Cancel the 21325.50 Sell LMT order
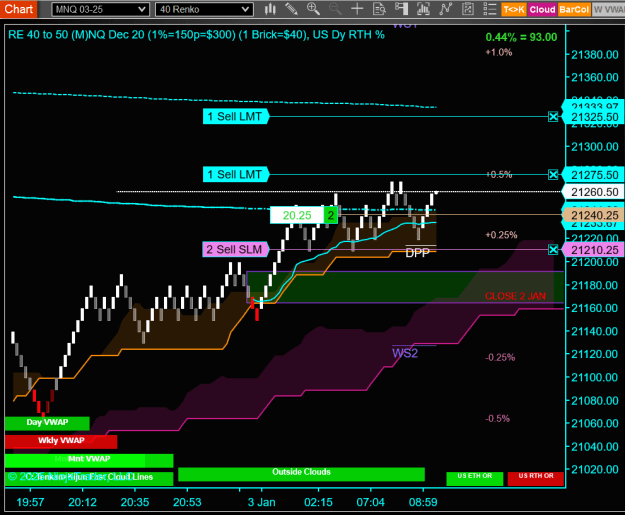This screenshot has width=625, height=515. [x=553, y=117]
